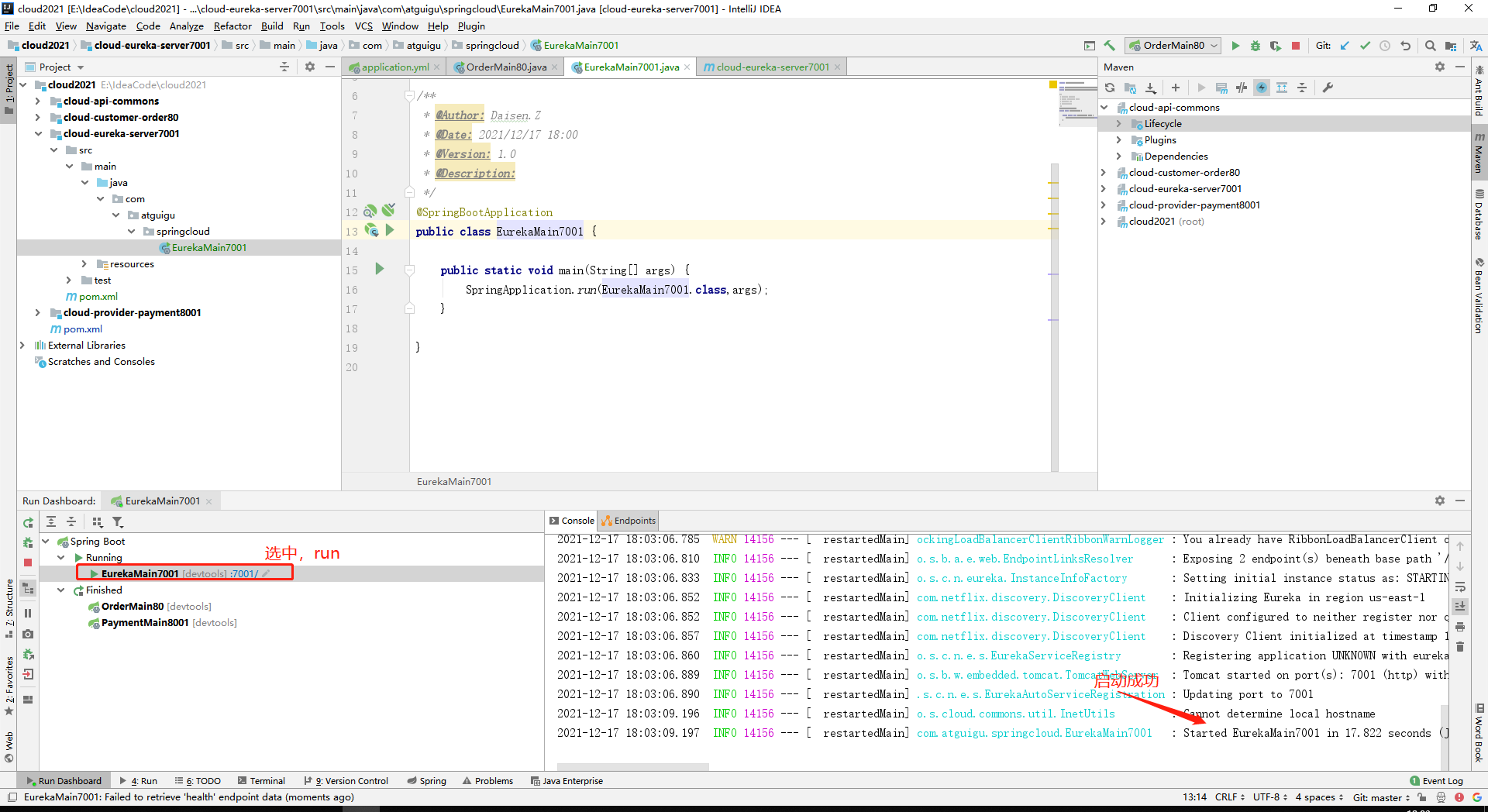The height and width of the screenshot is (812, 1488).
Task: Select pom.xml under cloud-eureka-server7001
Action: point(98,297)
